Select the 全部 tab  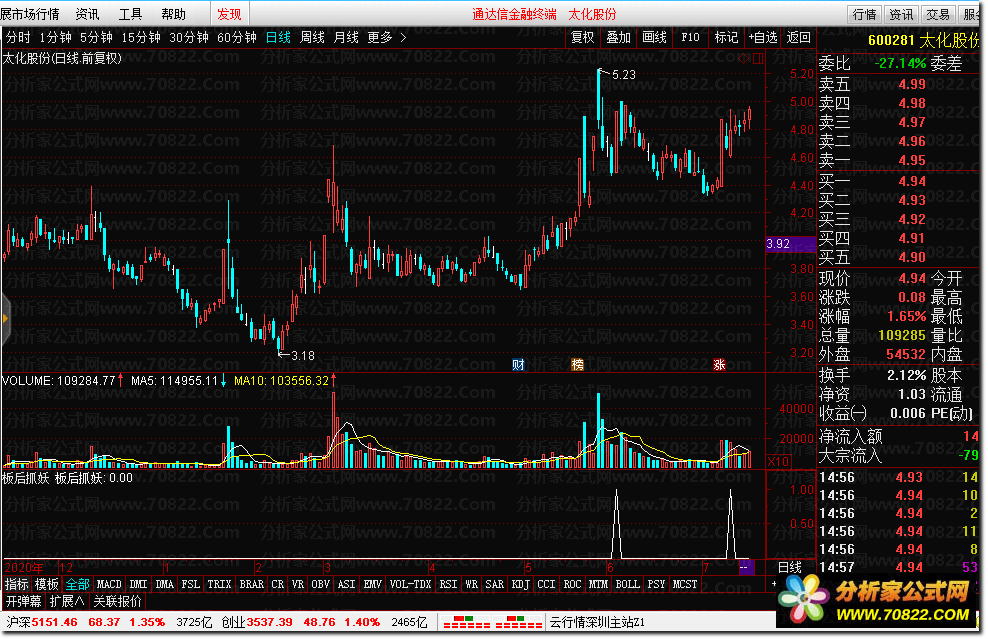click(x=78, y=584)
